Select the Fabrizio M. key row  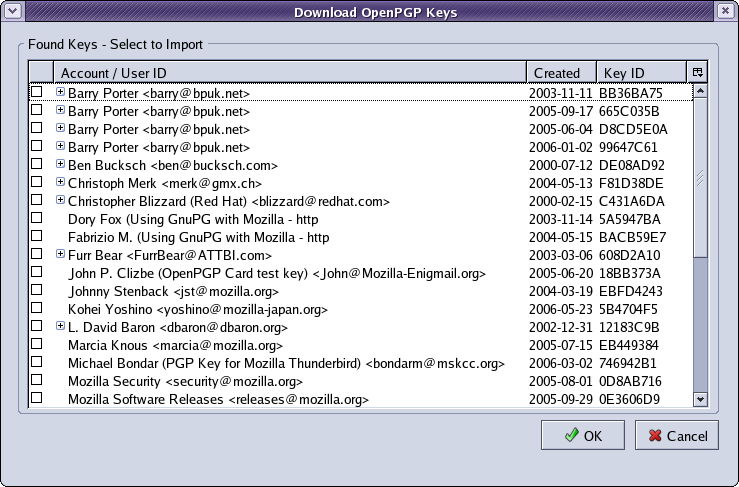click(x=361, y=237)
